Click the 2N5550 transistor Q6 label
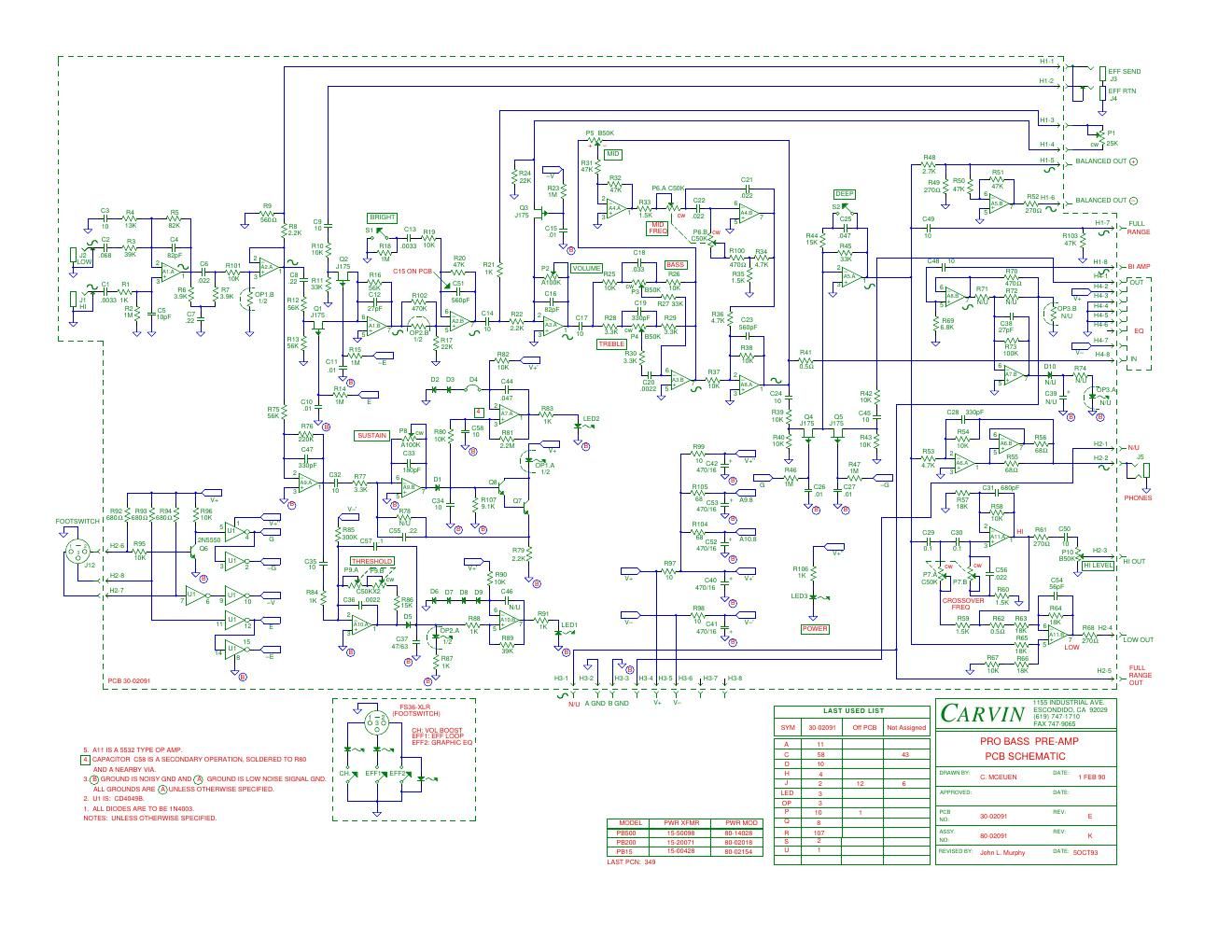The image size is (1232, 952). tap(208, 539)
